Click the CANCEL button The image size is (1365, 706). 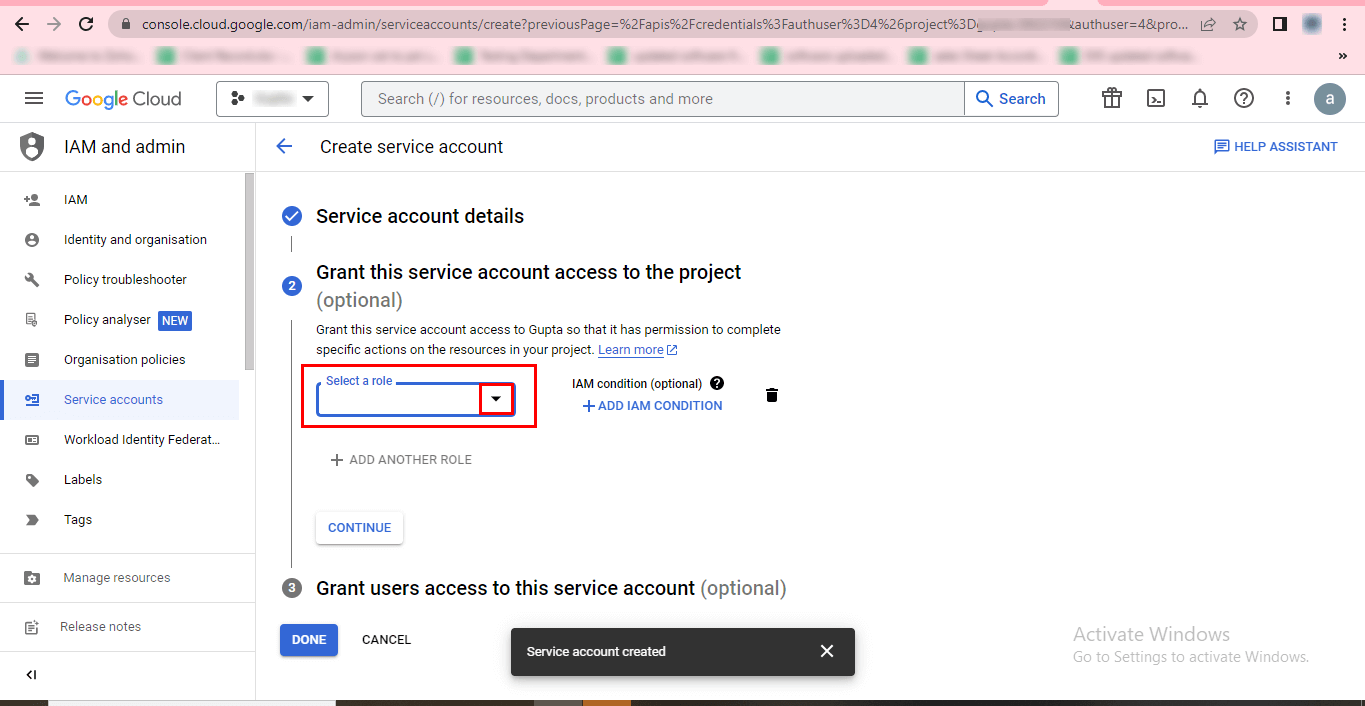coord(386,640)
